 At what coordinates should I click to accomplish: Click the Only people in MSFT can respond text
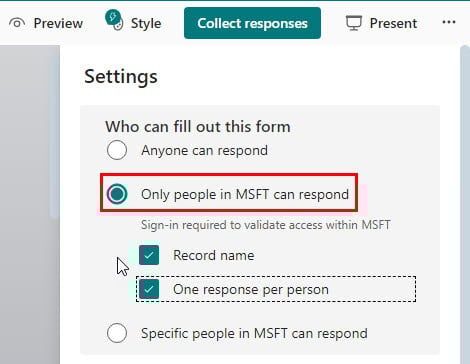245,194
